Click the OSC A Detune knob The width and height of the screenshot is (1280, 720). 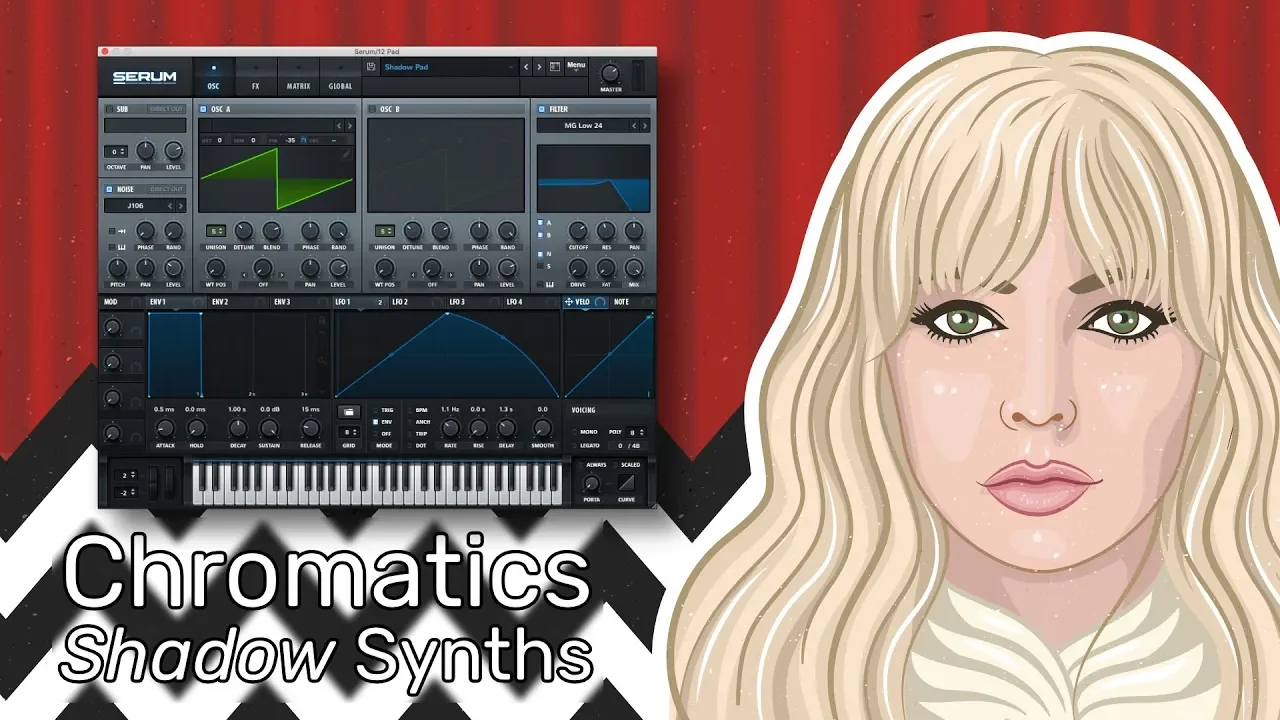[x=243, y=230]
